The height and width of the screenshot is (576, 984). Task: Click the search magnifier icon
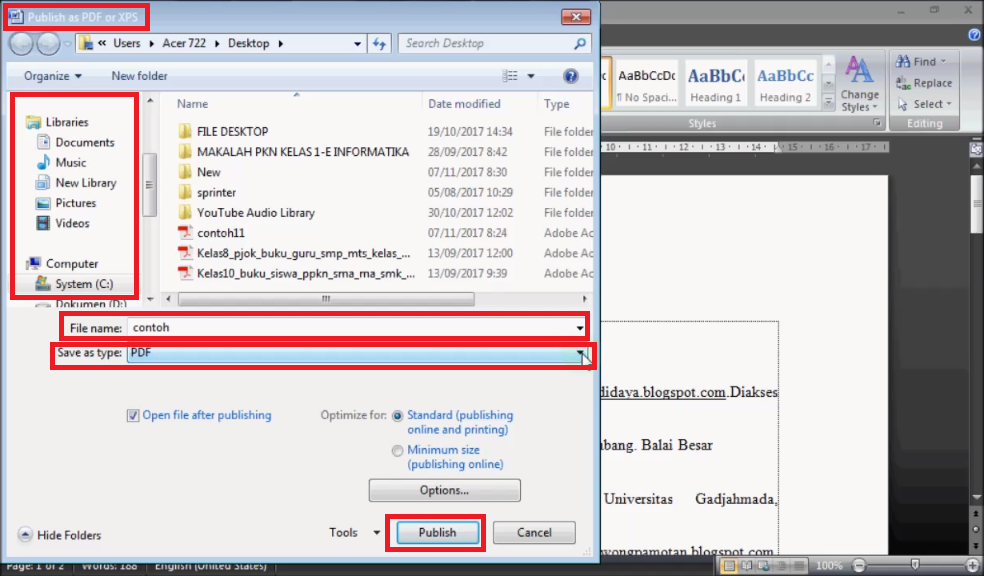[x=580, y=43]
